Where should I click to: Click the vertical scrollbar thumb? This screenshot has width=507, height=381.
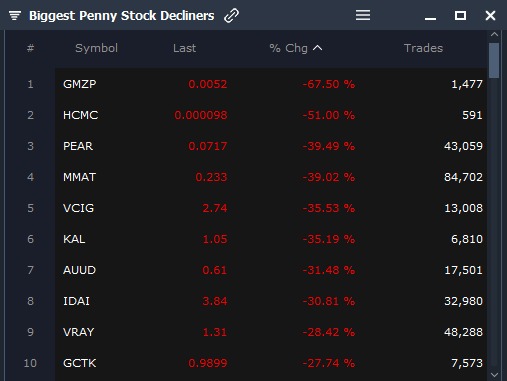click(494, 61)
